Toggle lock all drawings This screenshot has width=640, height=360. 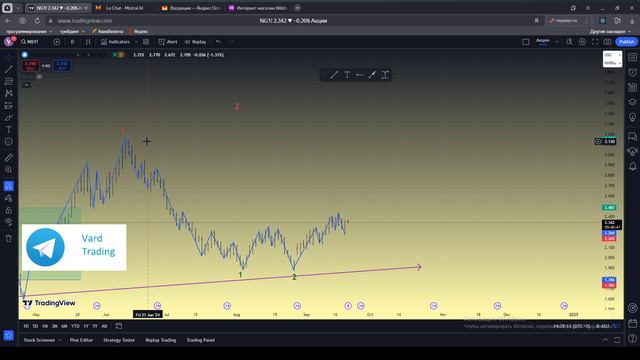click(9, 210)
